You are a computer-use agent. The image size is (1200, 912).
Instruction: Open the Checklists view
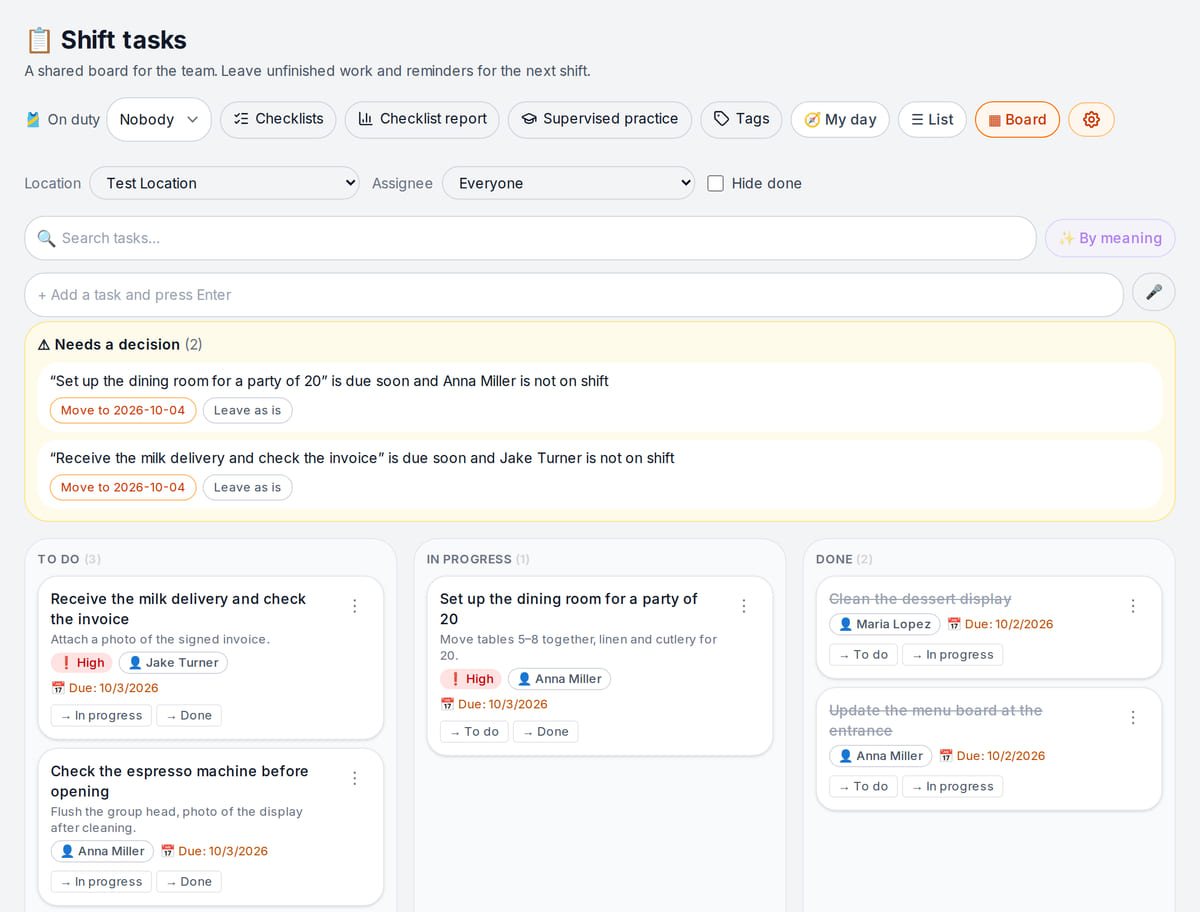click(278, 119)
